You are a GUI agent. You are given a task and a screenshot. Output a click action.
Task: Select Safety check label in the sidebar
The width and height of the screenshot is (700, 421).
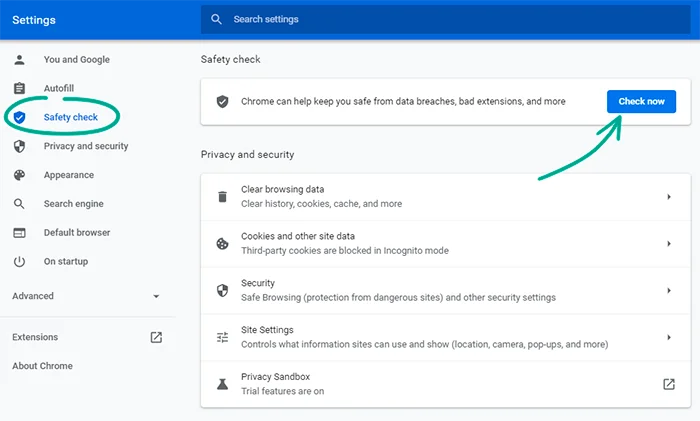[x=71, y=117]
